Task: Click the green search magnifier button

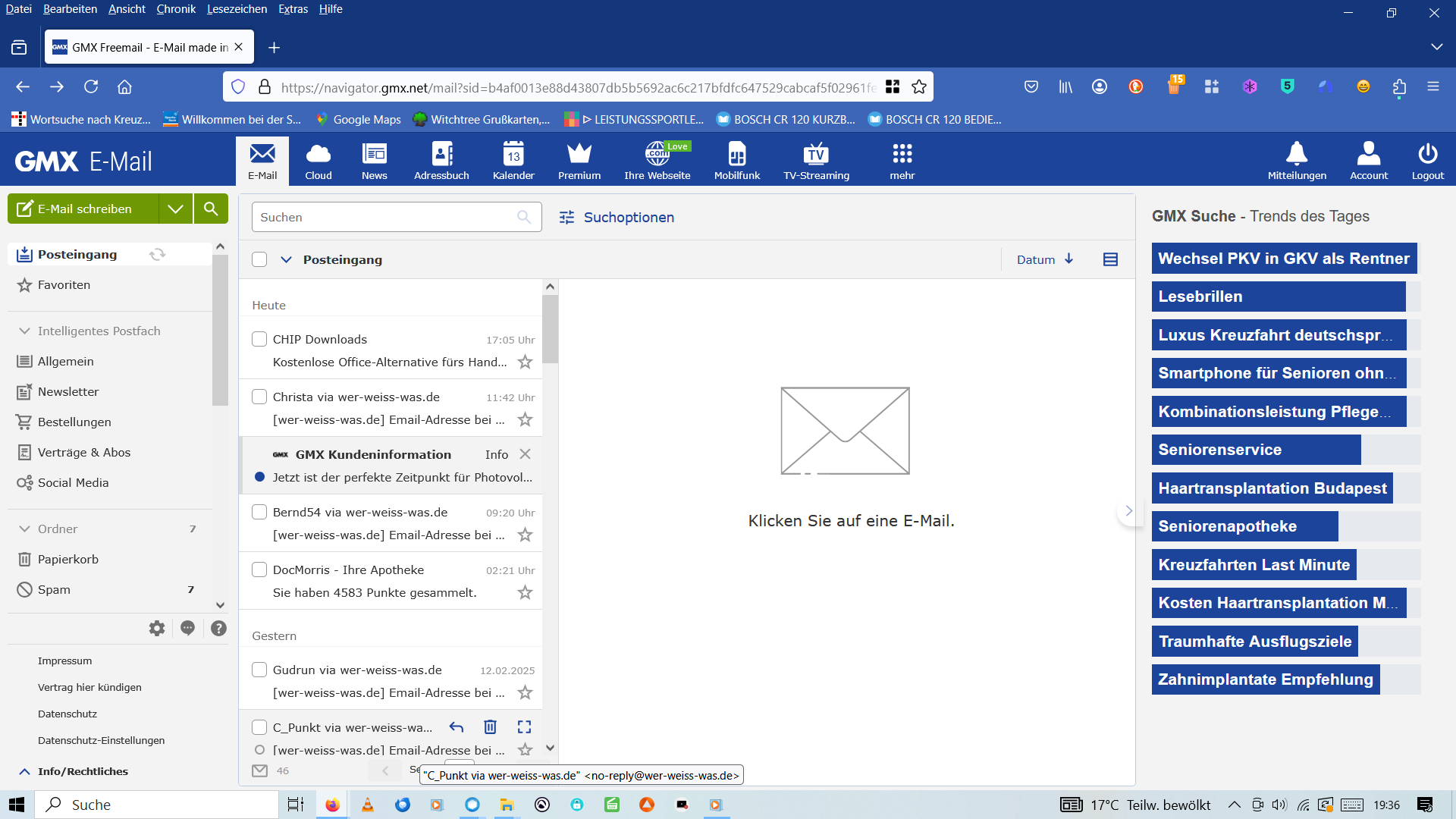Action: (x=211, y=209)
